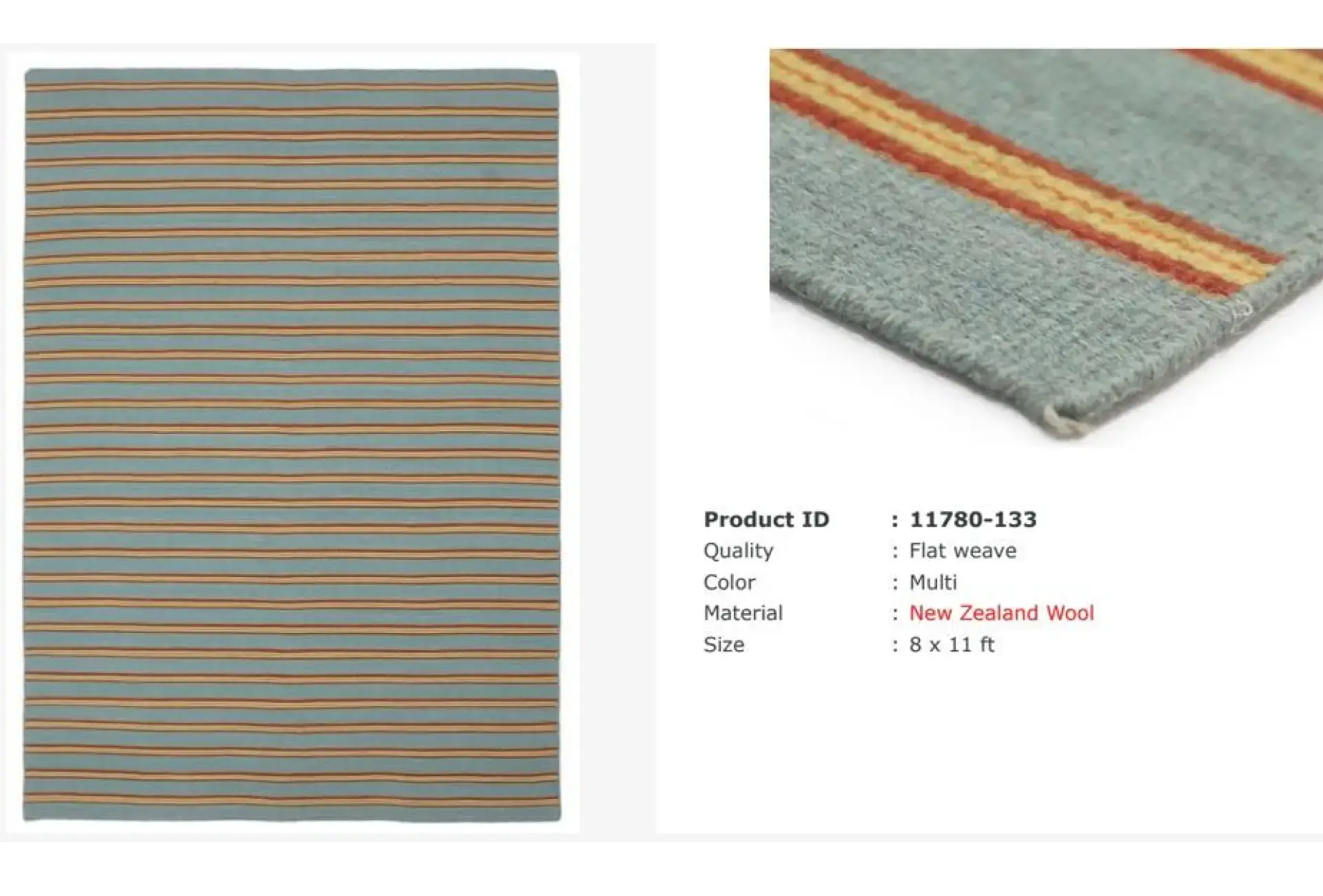This screenshot has height=896, width=1323.
Task: Select the Product ID label
Action: click(766, 519)
